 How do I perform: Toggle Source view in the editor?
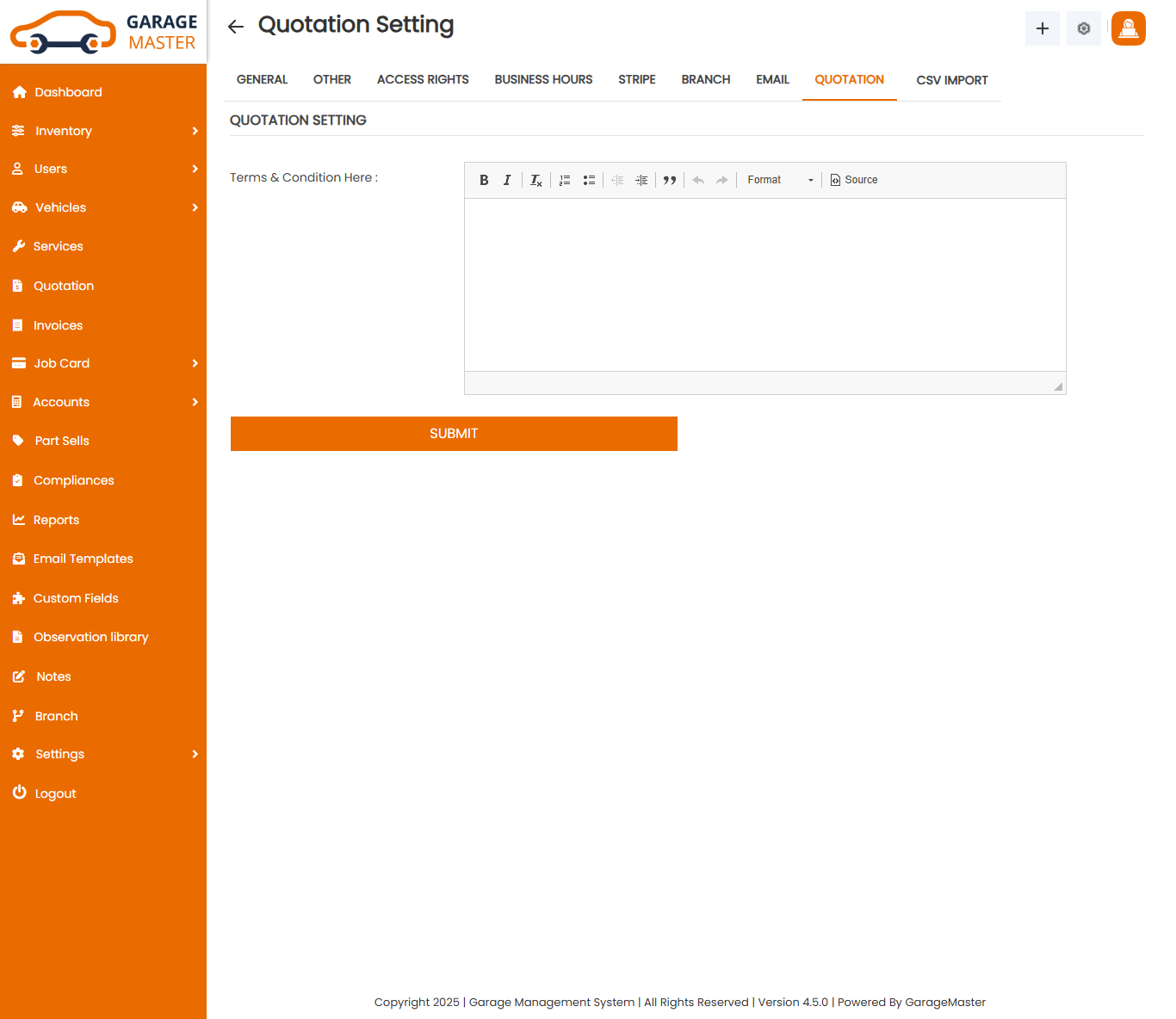(854, 180)
